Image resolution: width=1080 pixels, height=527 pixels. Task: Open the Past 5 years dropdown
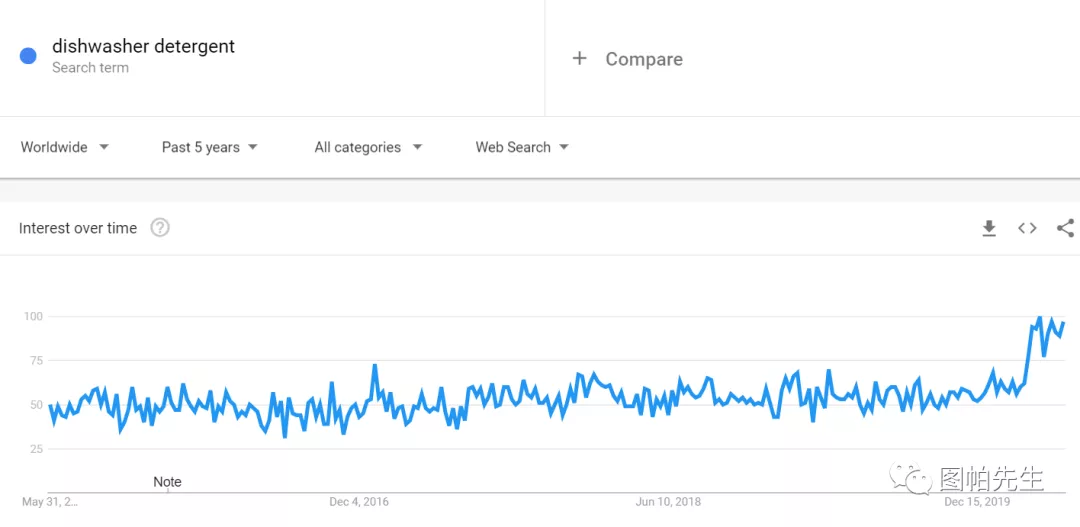coord(209,147)
